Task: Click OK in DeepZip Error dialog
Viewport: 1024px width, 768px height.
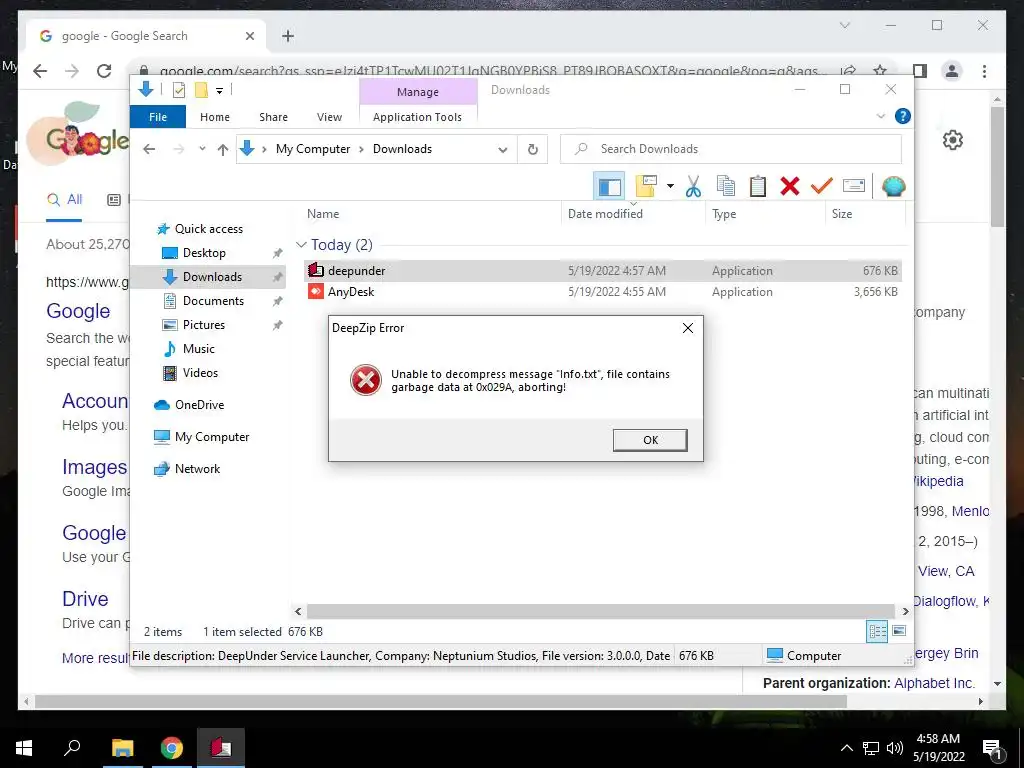Action: [x=650, y=440]
